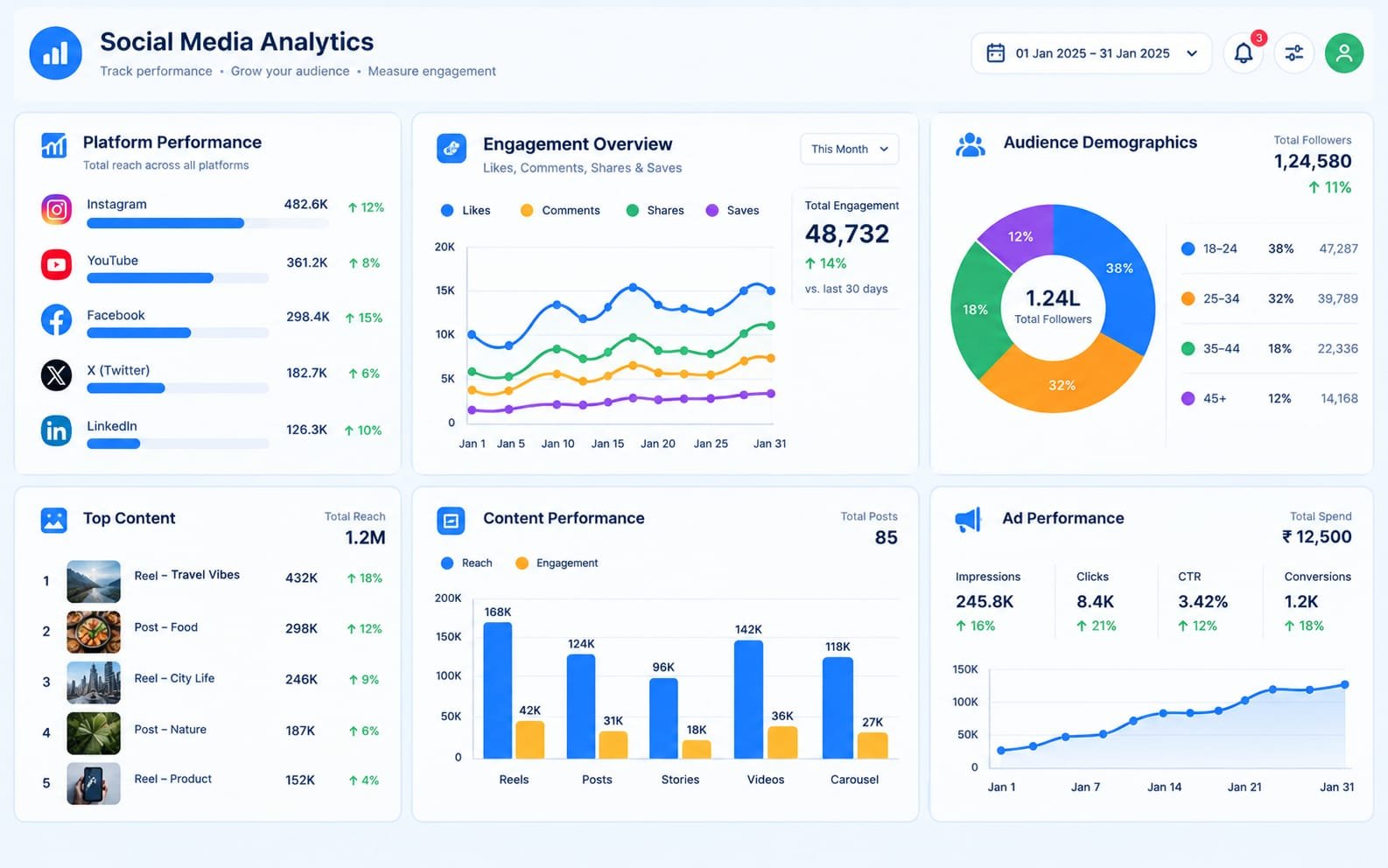Viewport: 1388px width, 868px height.
Task: Click the CTR value 3.42%
Action: 1202,602
